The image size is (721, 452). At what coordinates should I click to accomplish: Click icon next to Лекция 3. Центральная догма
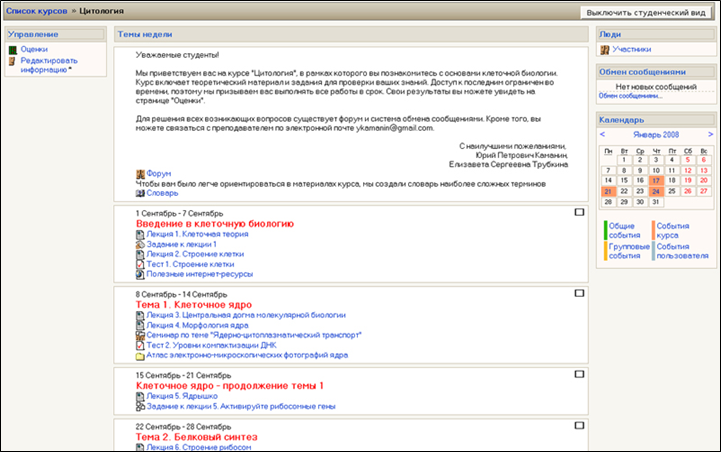coord(140,315)
